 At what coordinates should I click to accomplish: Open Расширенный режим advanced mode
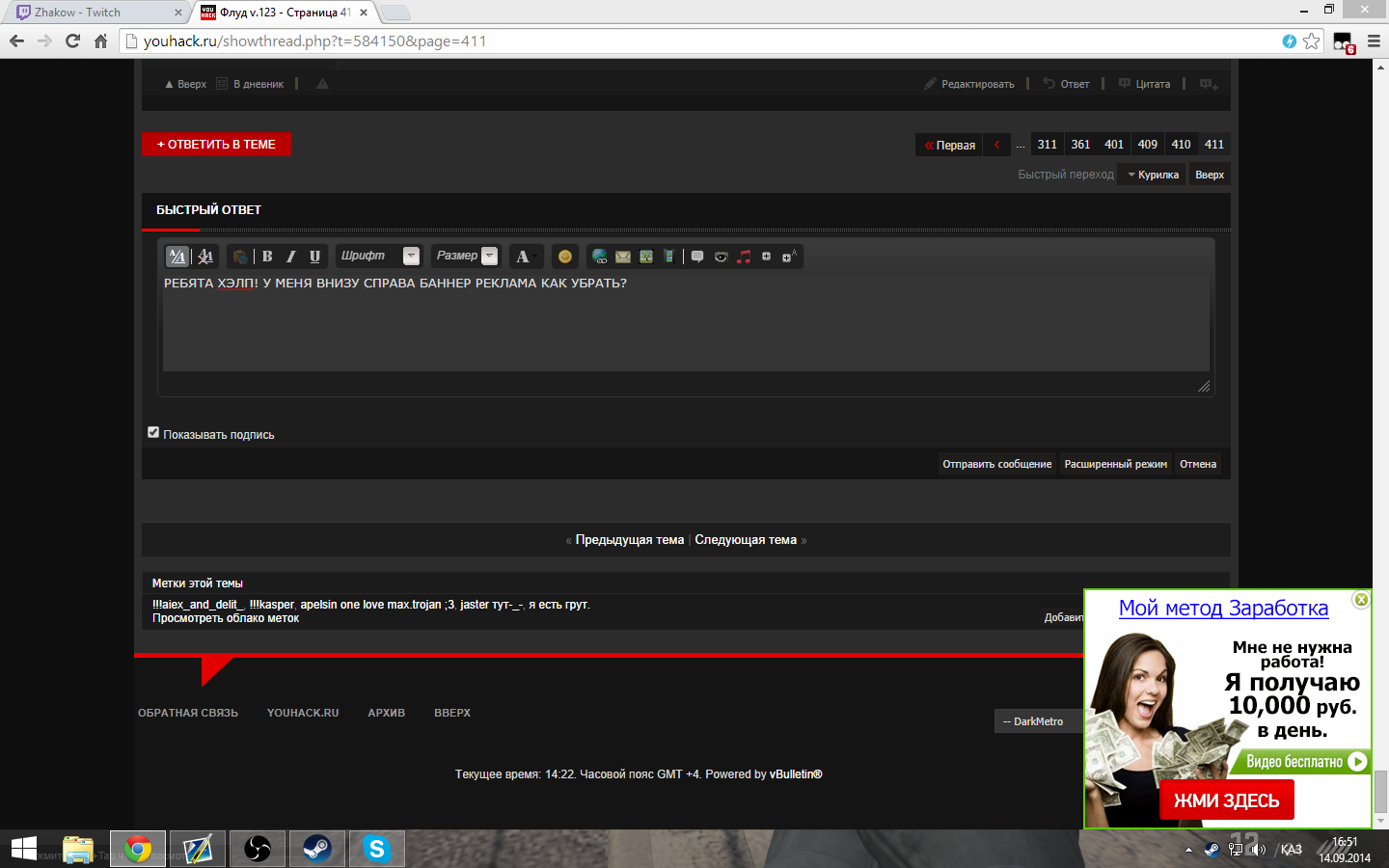tap(1116, 464)
